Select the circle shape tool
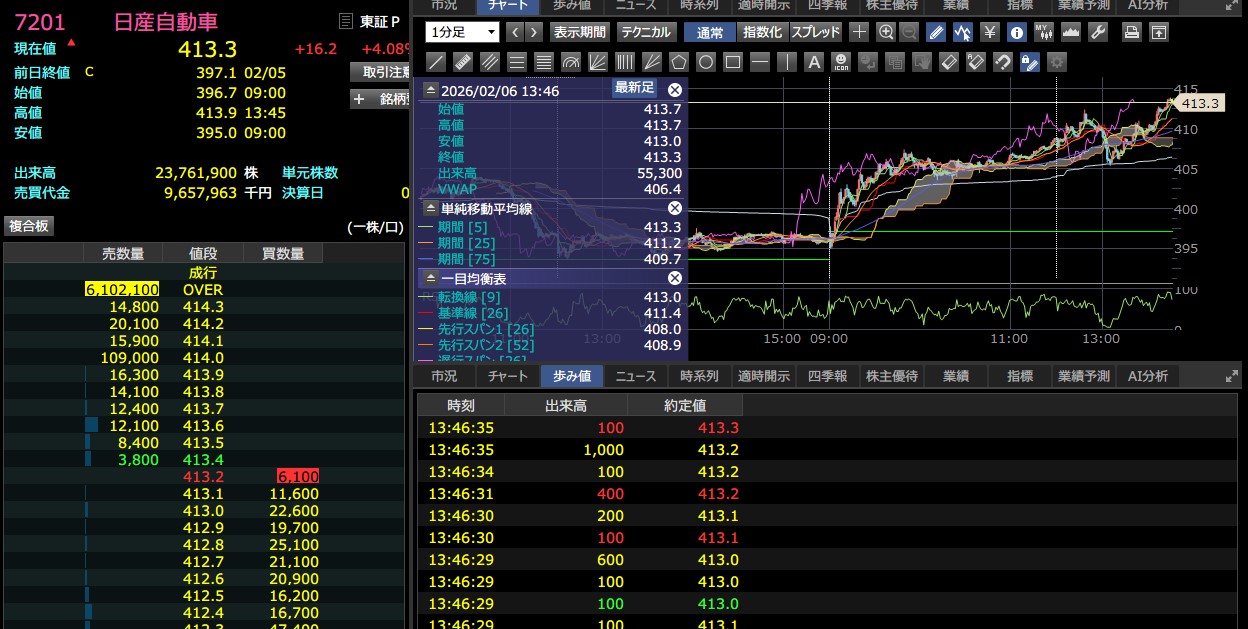1248x629 pixels. 706,62
